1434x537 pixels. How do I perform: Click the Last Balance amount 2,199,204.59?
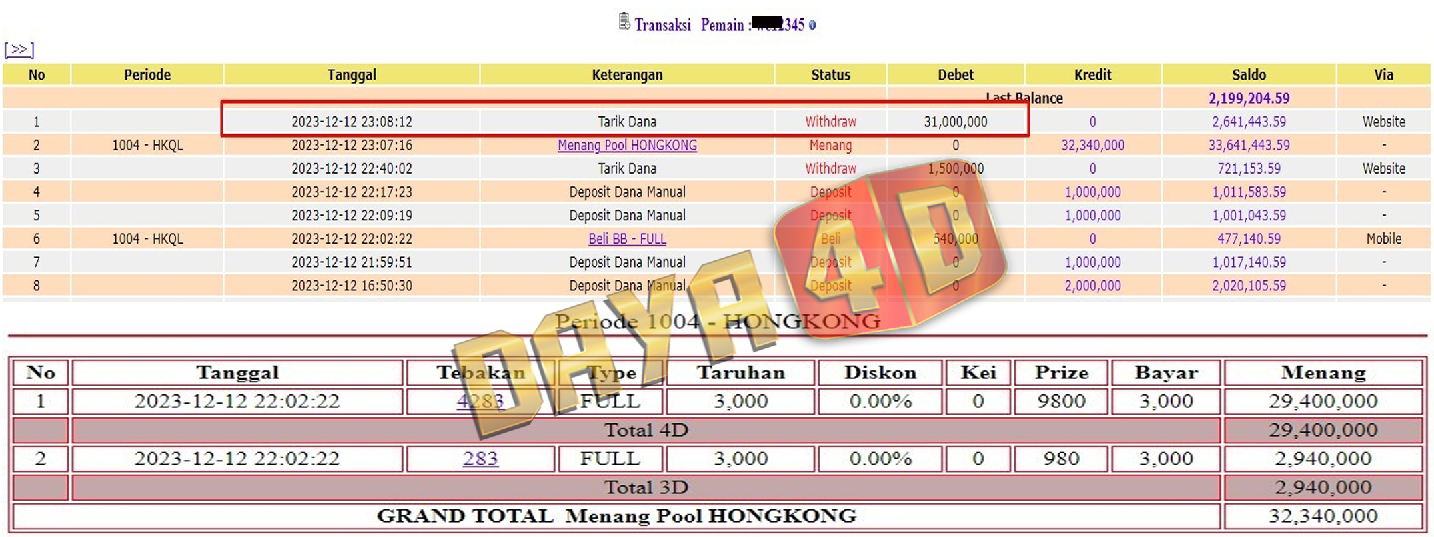coord(1249,99)
